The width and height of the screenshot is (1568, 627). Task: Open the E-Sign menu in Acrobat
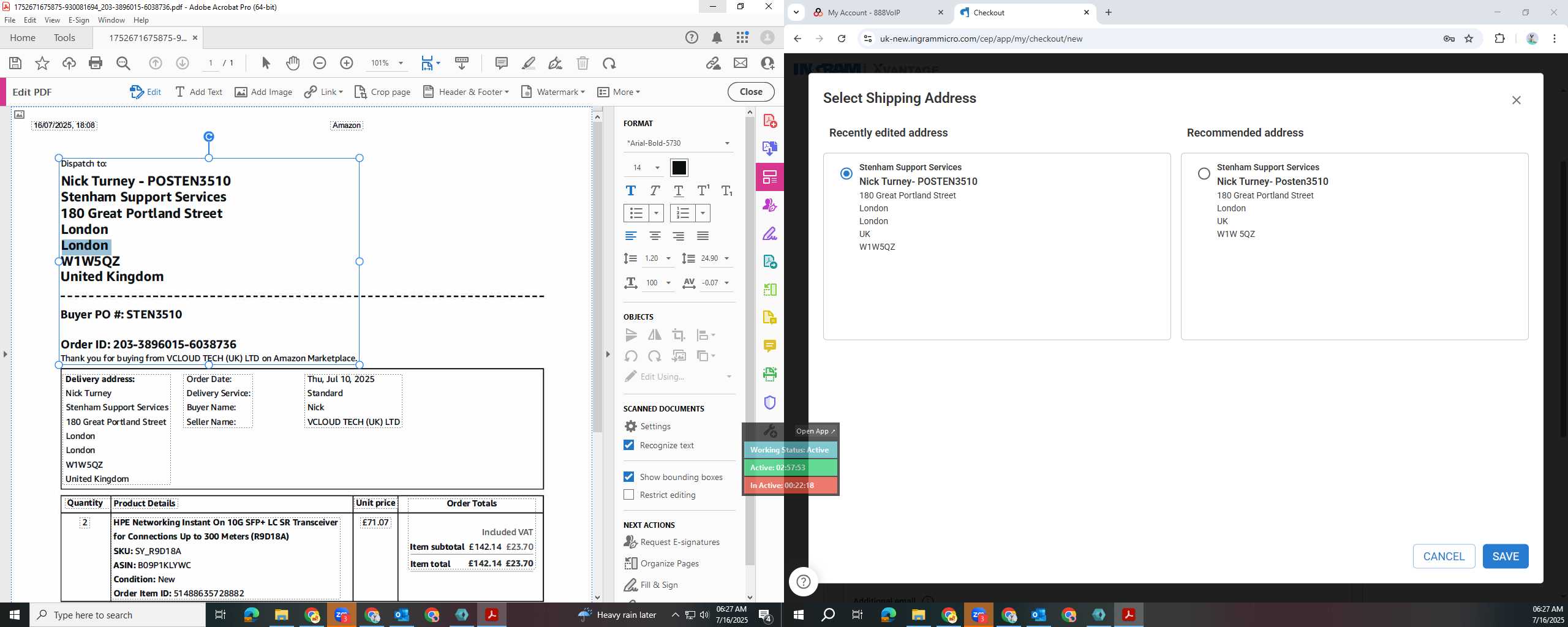(x=79, y=20)
